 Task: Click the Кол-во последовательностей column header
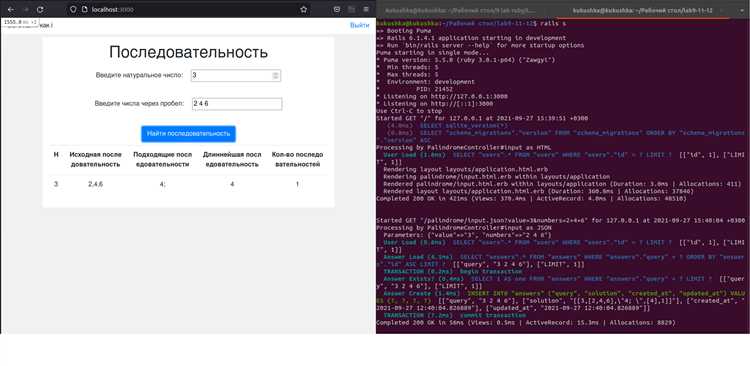tap(297, 159)
